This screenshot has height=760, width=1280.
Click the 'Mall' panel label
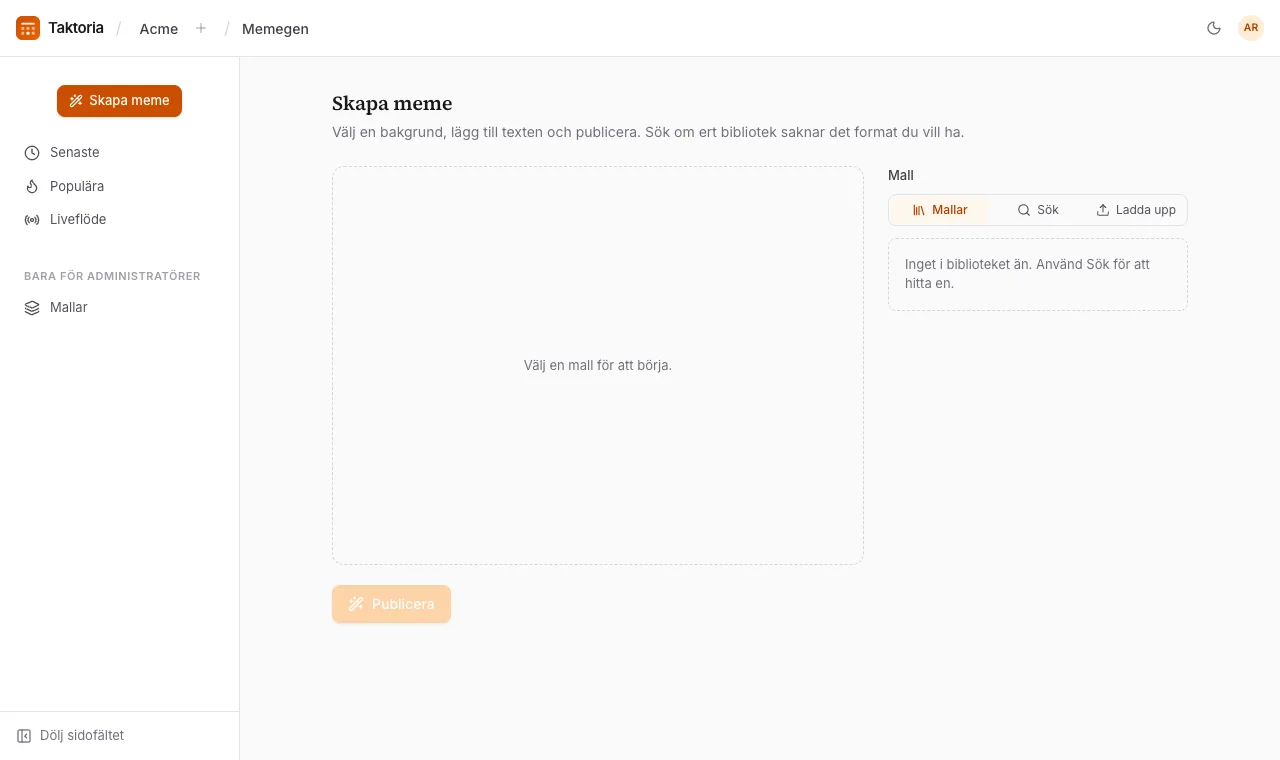point(901,175)
